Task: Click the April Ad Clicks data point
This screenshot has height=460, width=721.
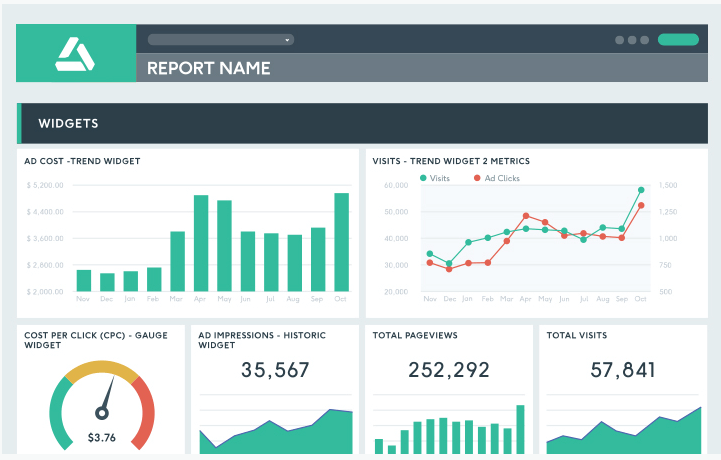Action: point(526,216)
